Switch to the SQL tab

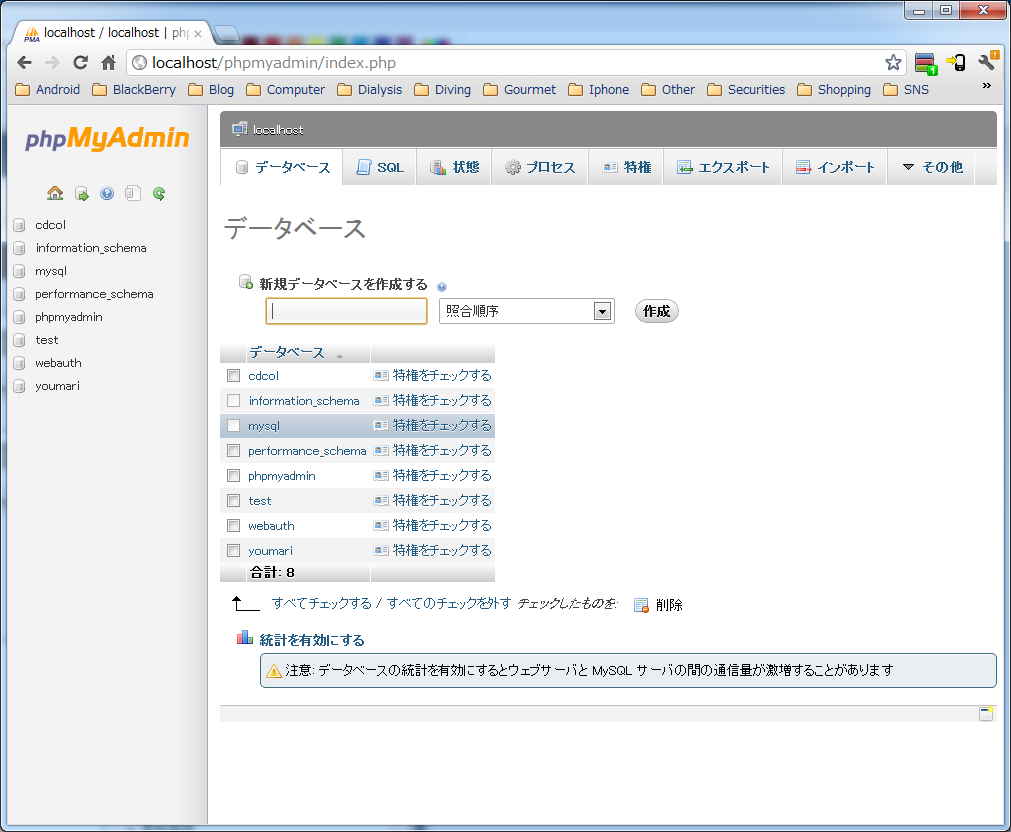click(380, 167)
